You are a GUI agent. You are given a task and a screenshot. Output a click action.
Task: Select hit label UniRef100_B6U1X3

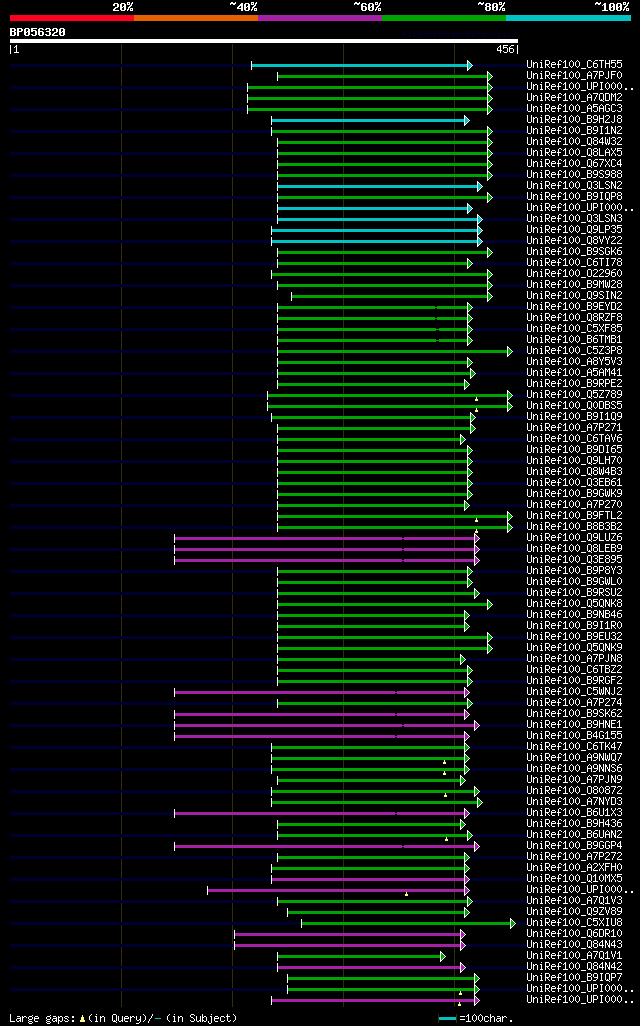pos(575,813)
